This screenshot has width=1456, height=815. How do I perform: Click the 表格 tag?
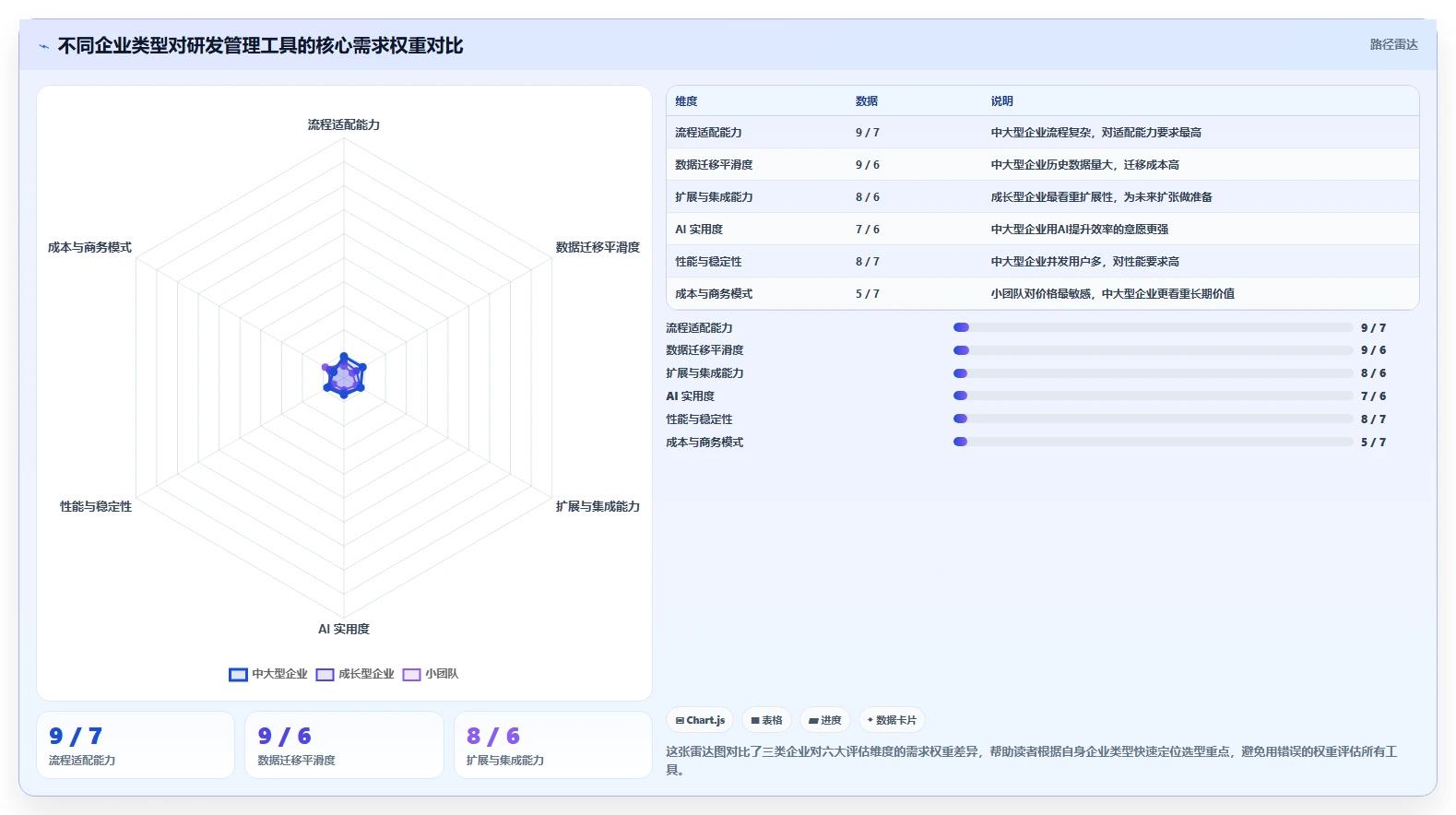(766, 720)
